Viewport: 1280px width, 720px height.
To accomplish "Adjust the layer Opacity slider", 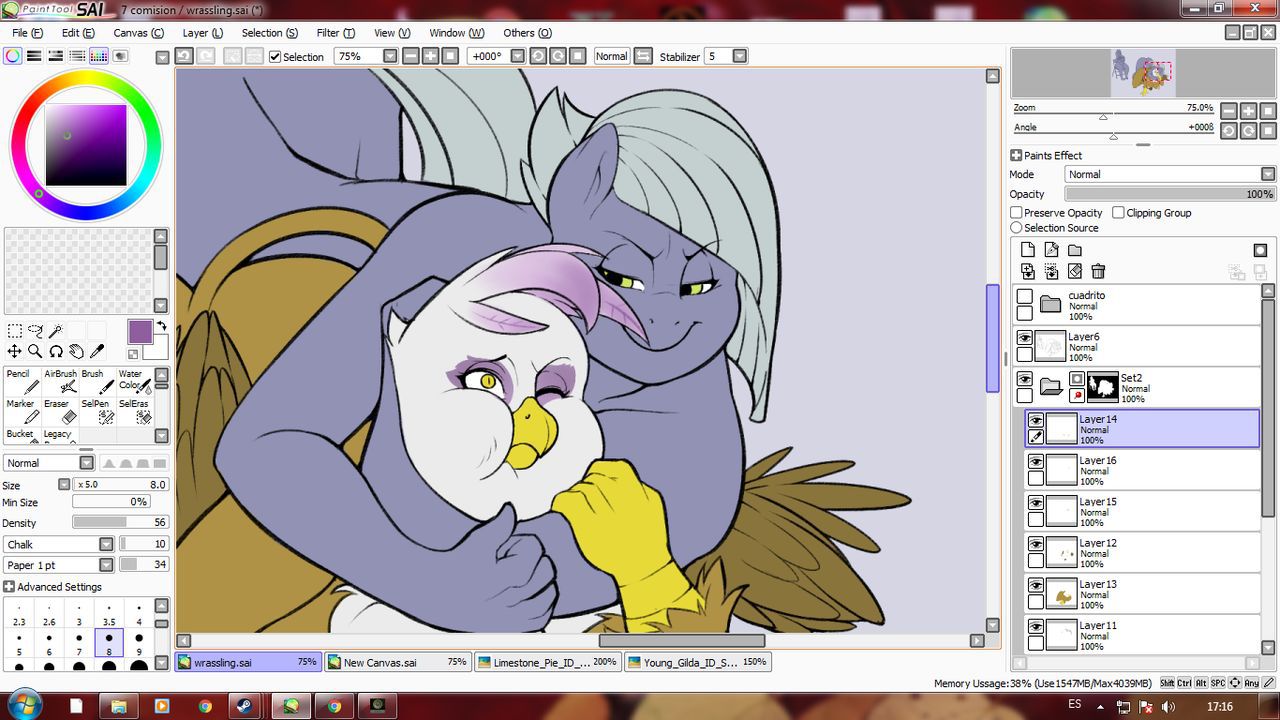I will click(x=1170, y=194).
